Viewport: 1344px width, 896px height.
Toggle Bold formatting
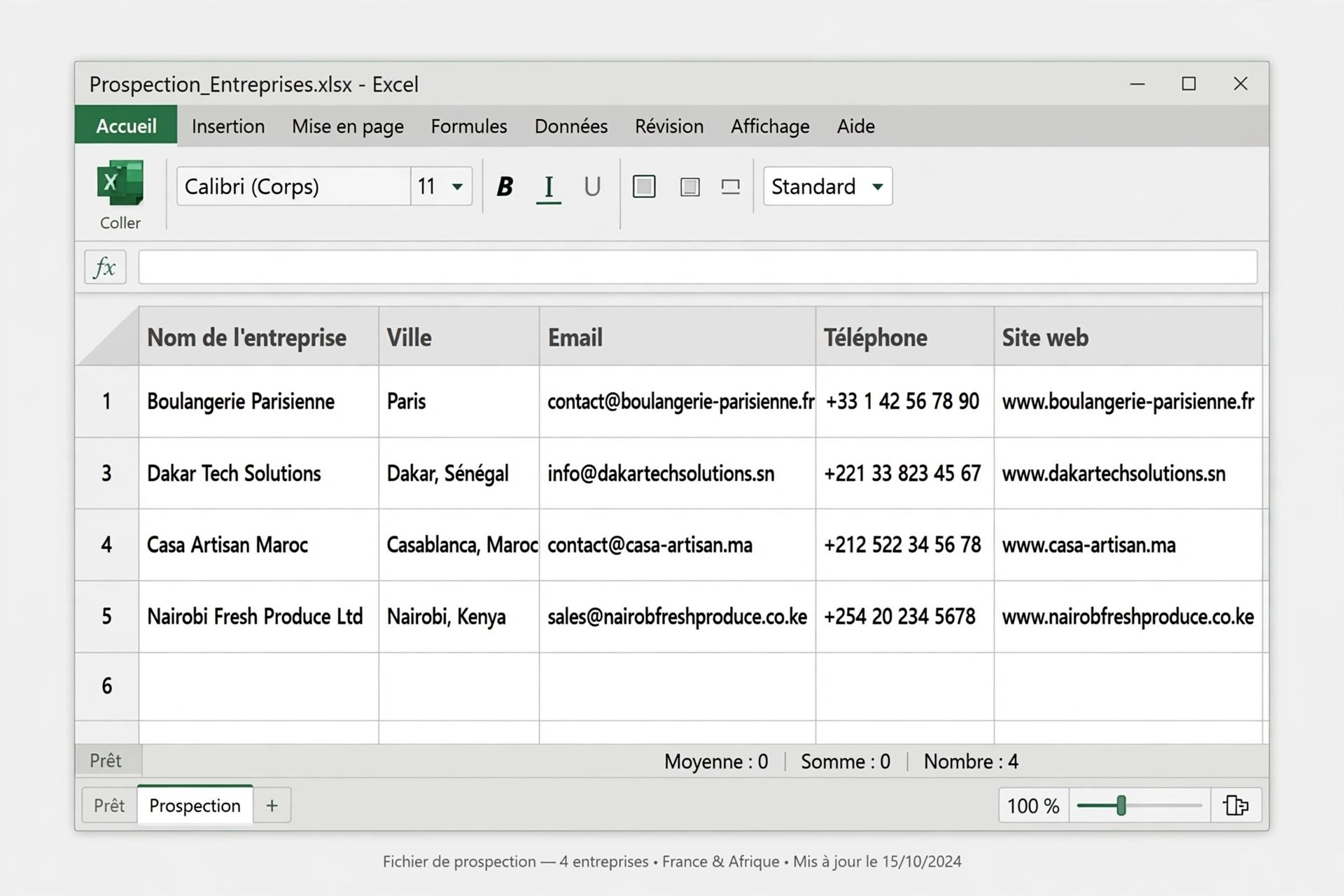pos(505,186)
